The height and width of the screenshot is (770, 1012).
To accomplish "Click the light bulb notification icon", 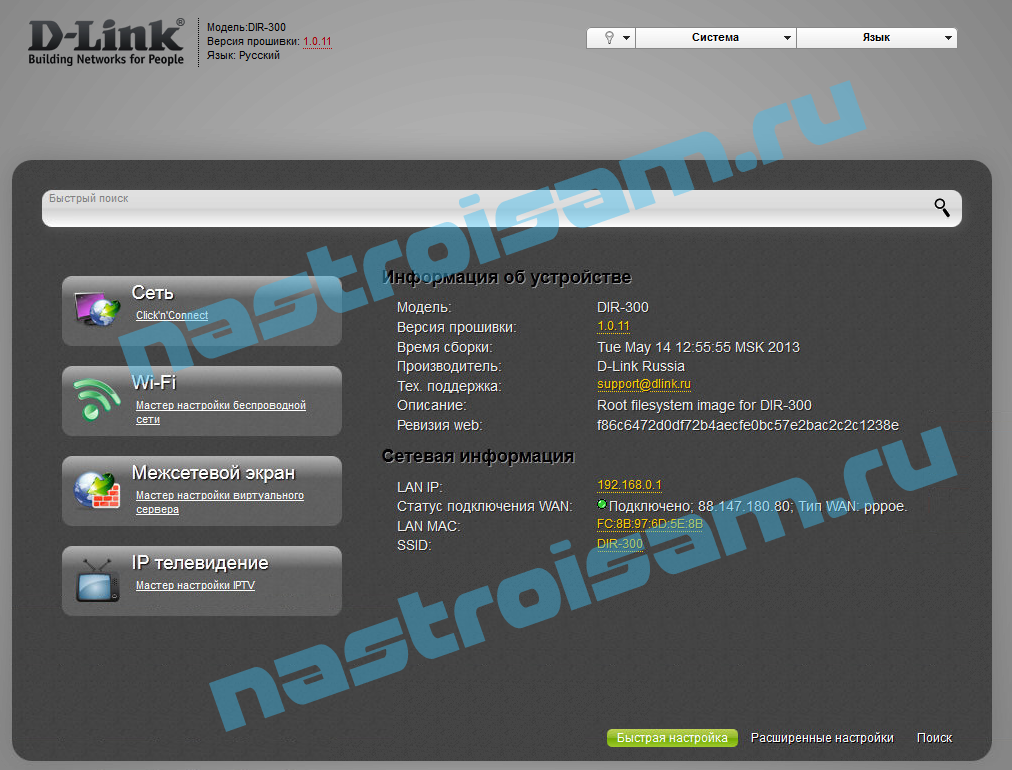I will pyautogui.click(x=607, y=38).
